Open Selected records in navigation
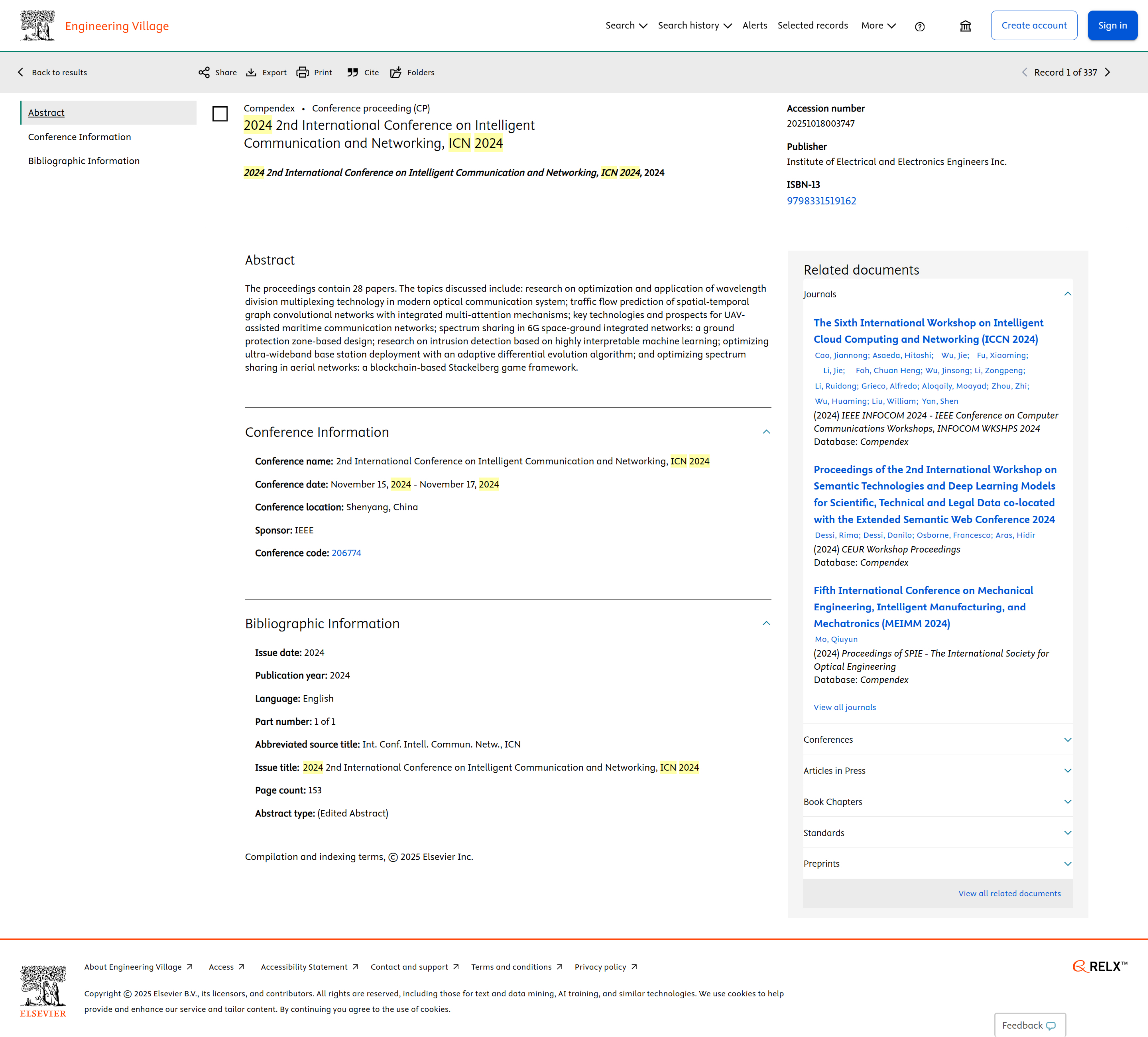1148x1037 pixels. coord(813,26)
